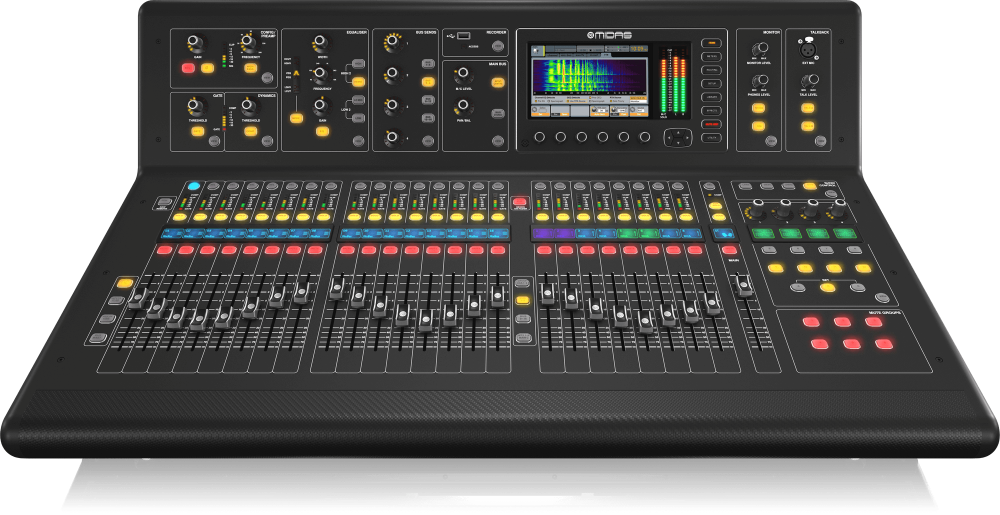Toggle the yellow GATE button

pos(197,131)
